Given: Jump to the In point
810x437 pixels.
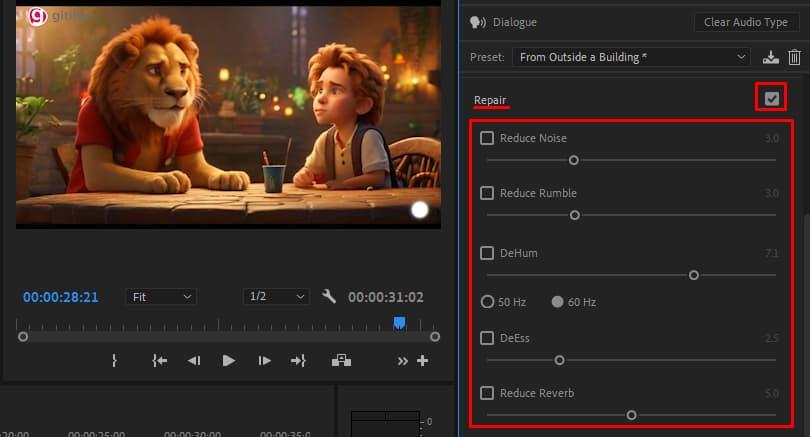Looking at the screenshot, I should [159, 361].
